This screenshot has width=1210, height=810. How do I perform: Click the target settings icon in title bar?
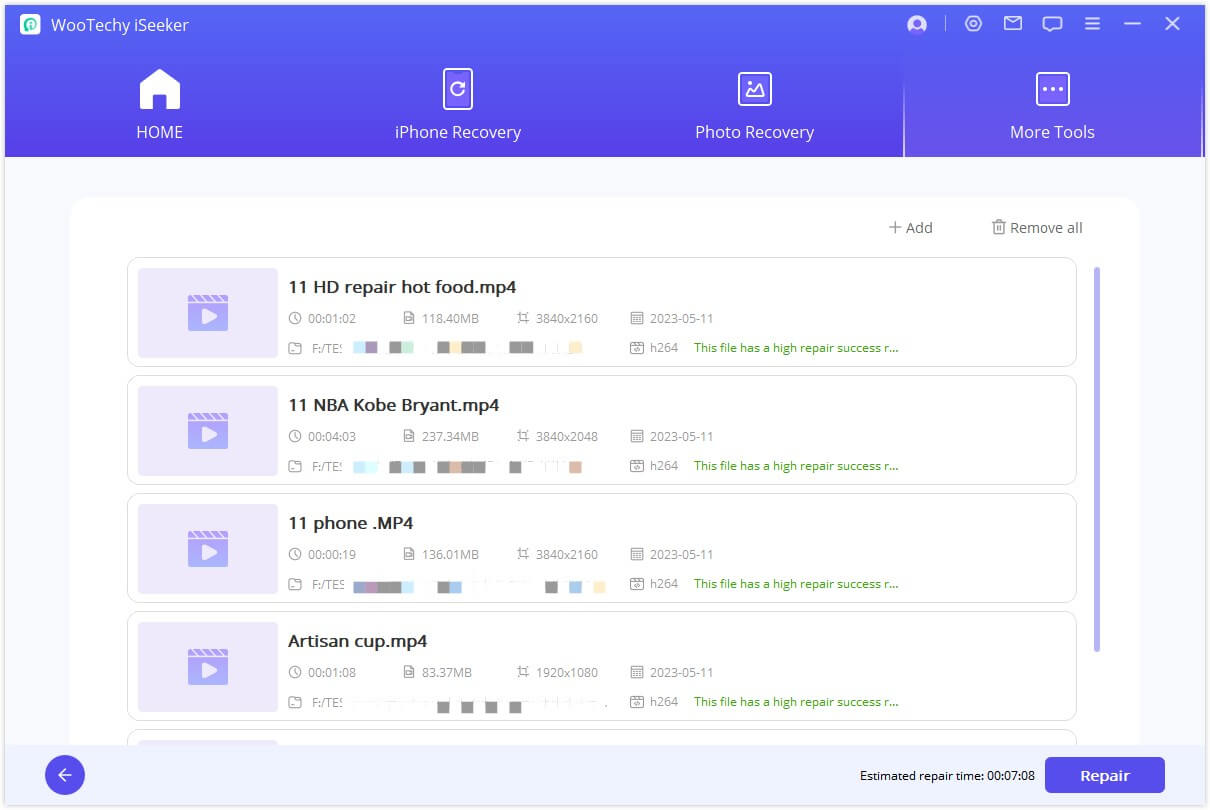973,24
